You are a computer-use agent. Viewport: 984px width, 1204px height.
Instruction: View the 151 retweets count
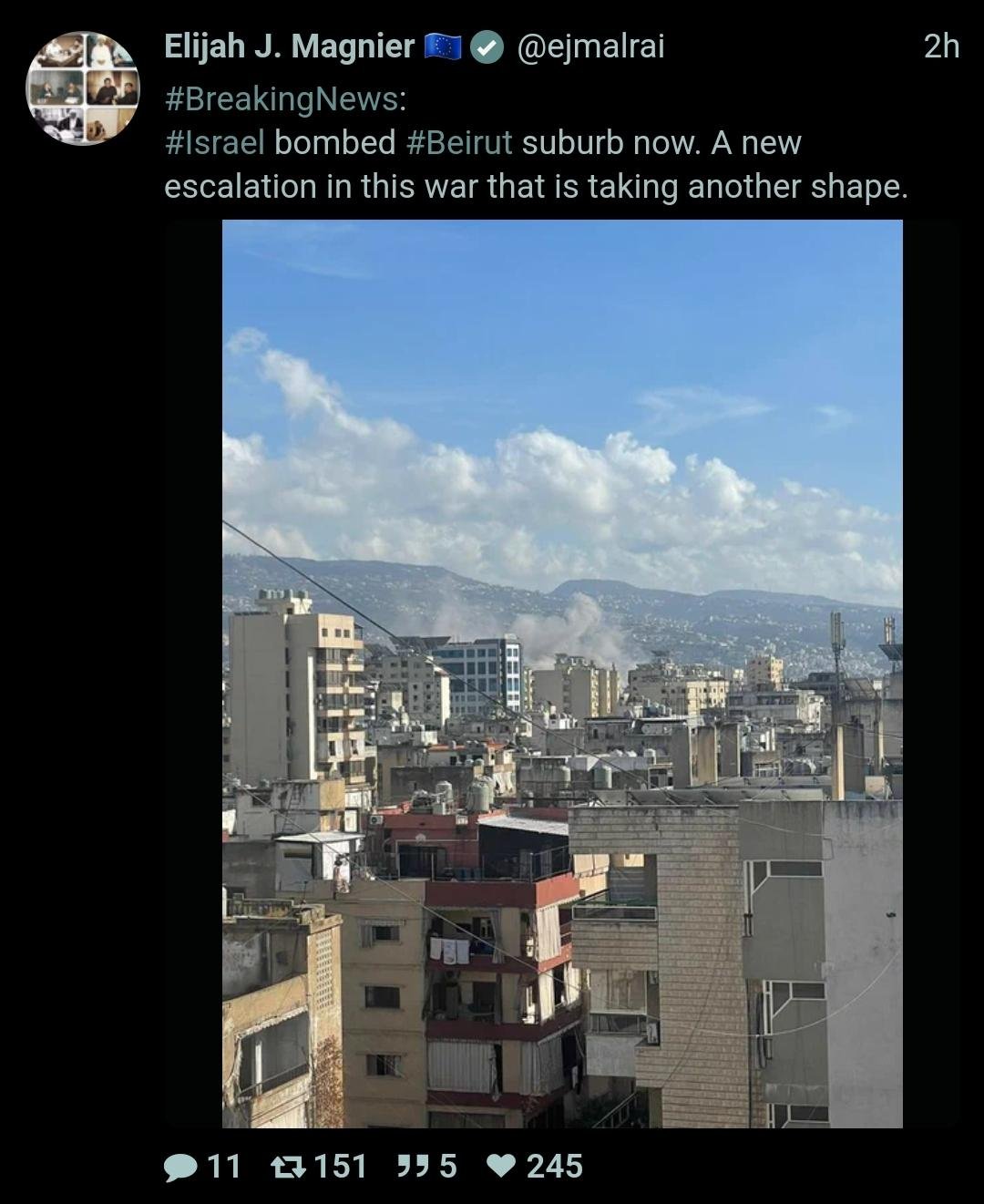340,1166
